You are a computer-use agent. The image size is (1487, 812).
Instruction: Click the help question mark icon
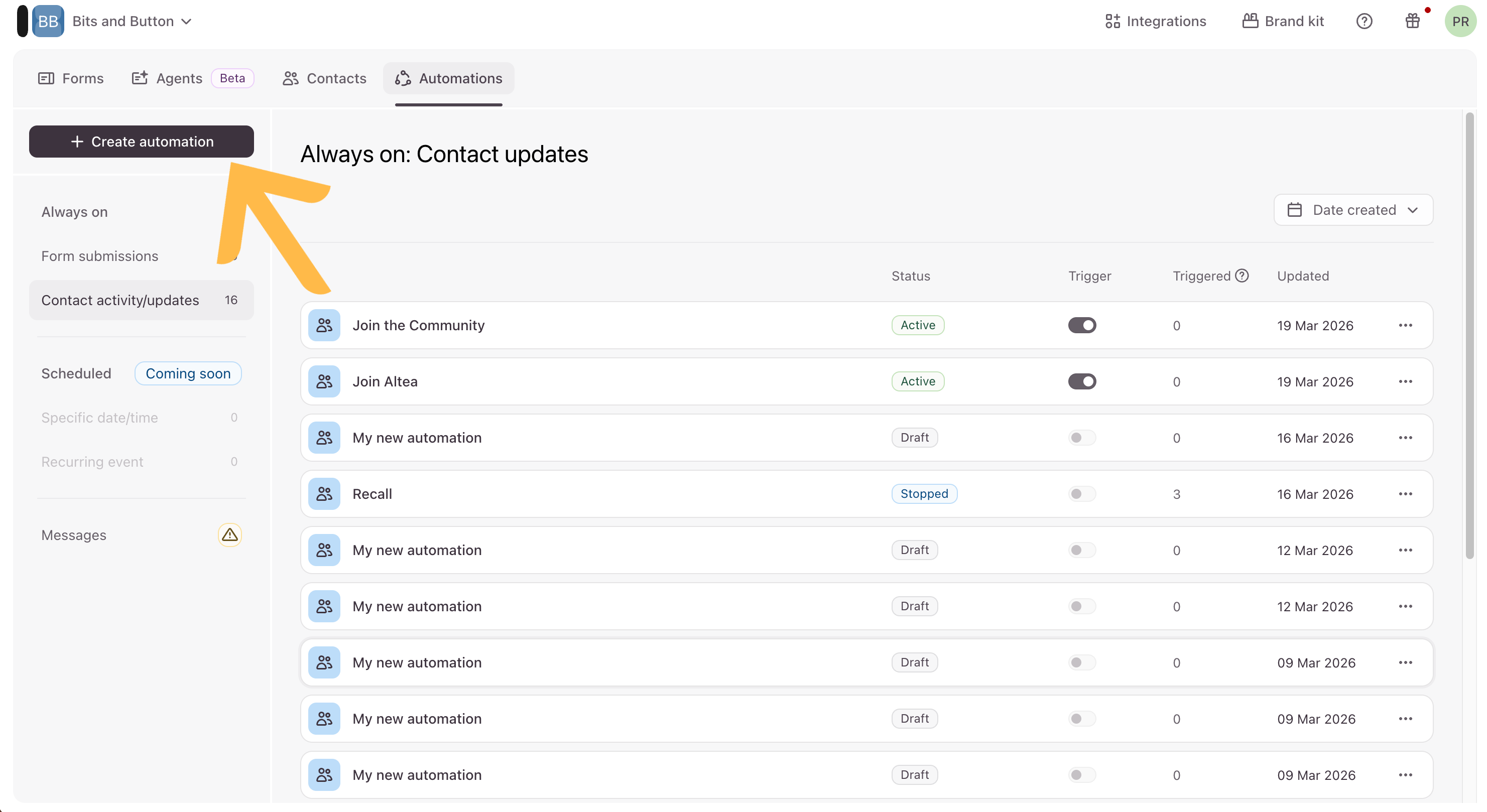pos(1364,22)
